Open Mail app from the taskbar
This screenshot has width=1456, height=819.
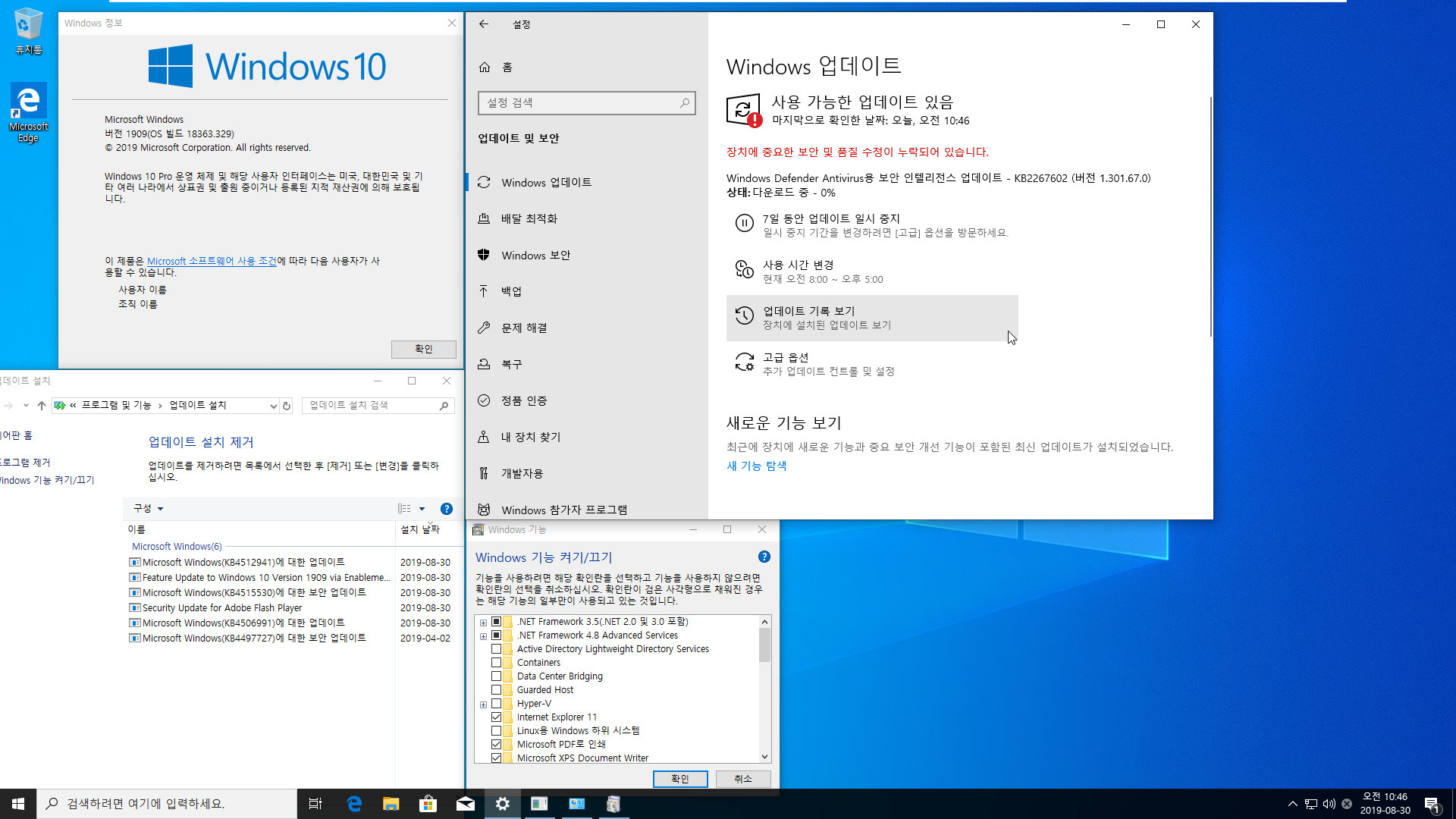[x=466, y=804]
